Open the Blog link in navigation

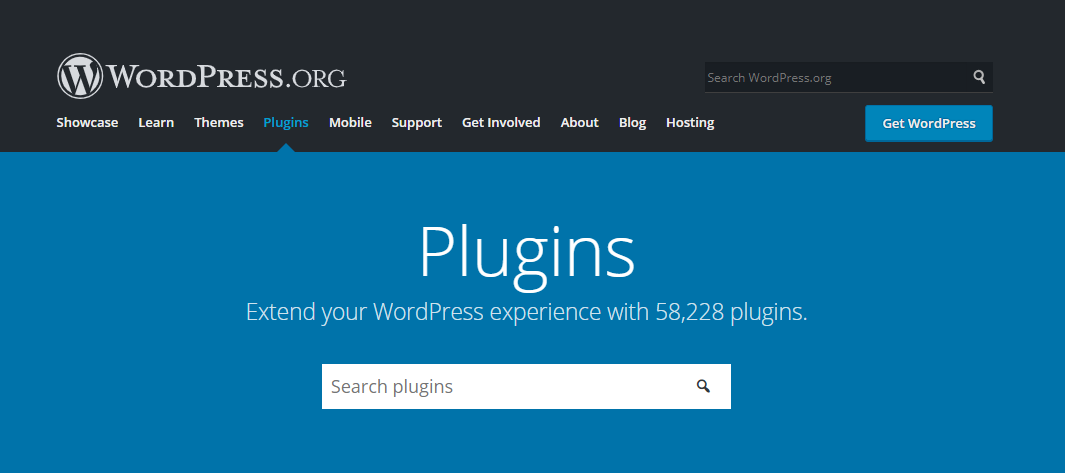(x=632, y=123)
